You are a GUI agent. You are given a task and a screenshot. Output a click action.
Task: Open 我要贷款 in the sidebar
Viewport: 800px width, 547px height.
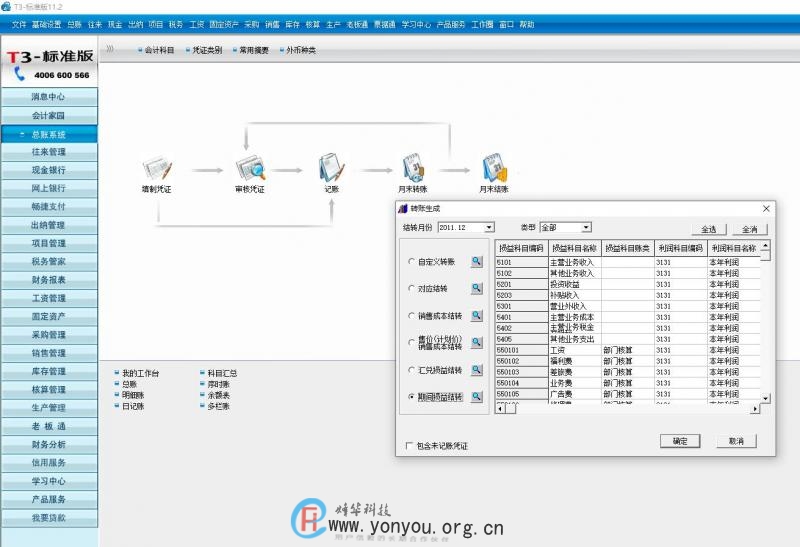[49, 517]
